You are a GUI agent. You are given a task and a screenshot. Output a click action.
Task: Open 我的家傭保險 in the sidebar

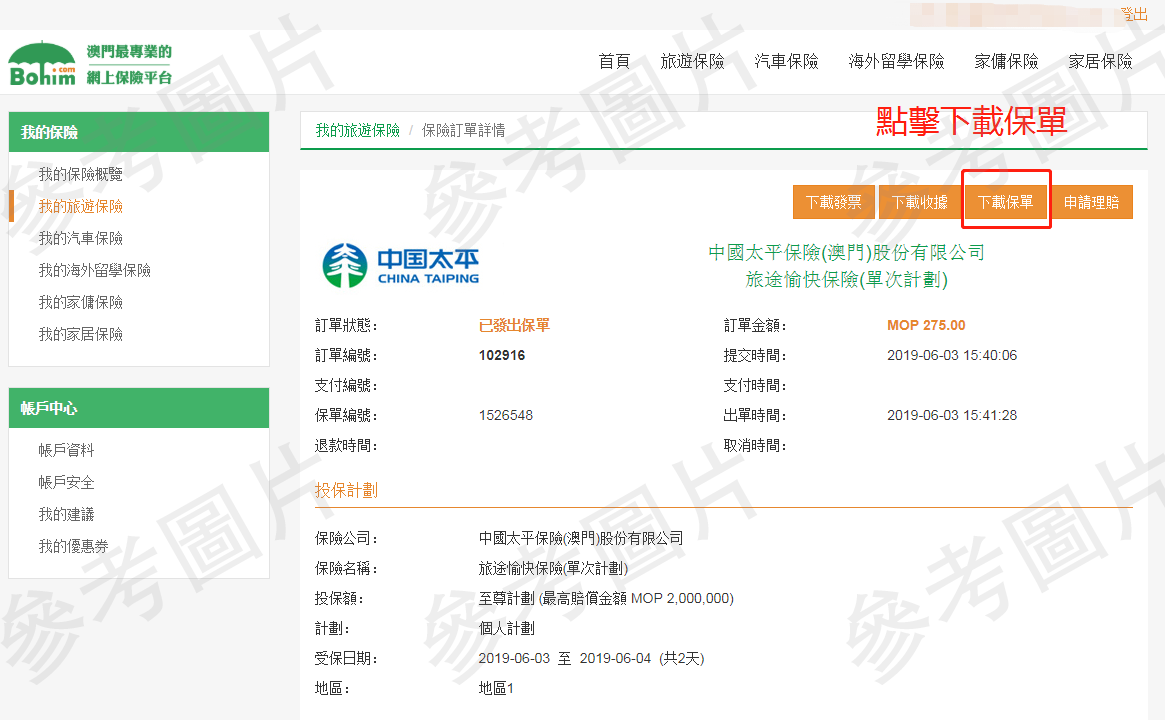coord(80,302)
